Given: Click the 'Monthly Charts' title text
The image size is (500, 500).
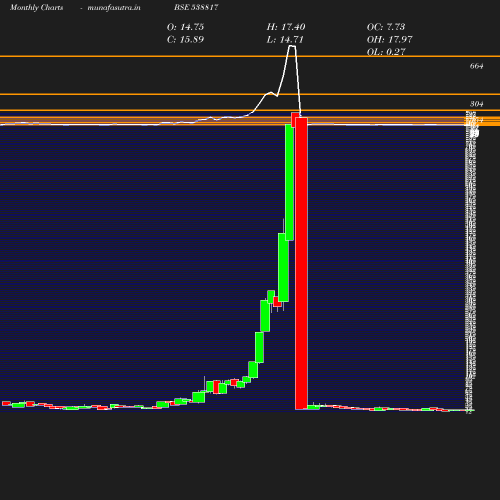Looking at the screenshot, I should tap(37, 7).
